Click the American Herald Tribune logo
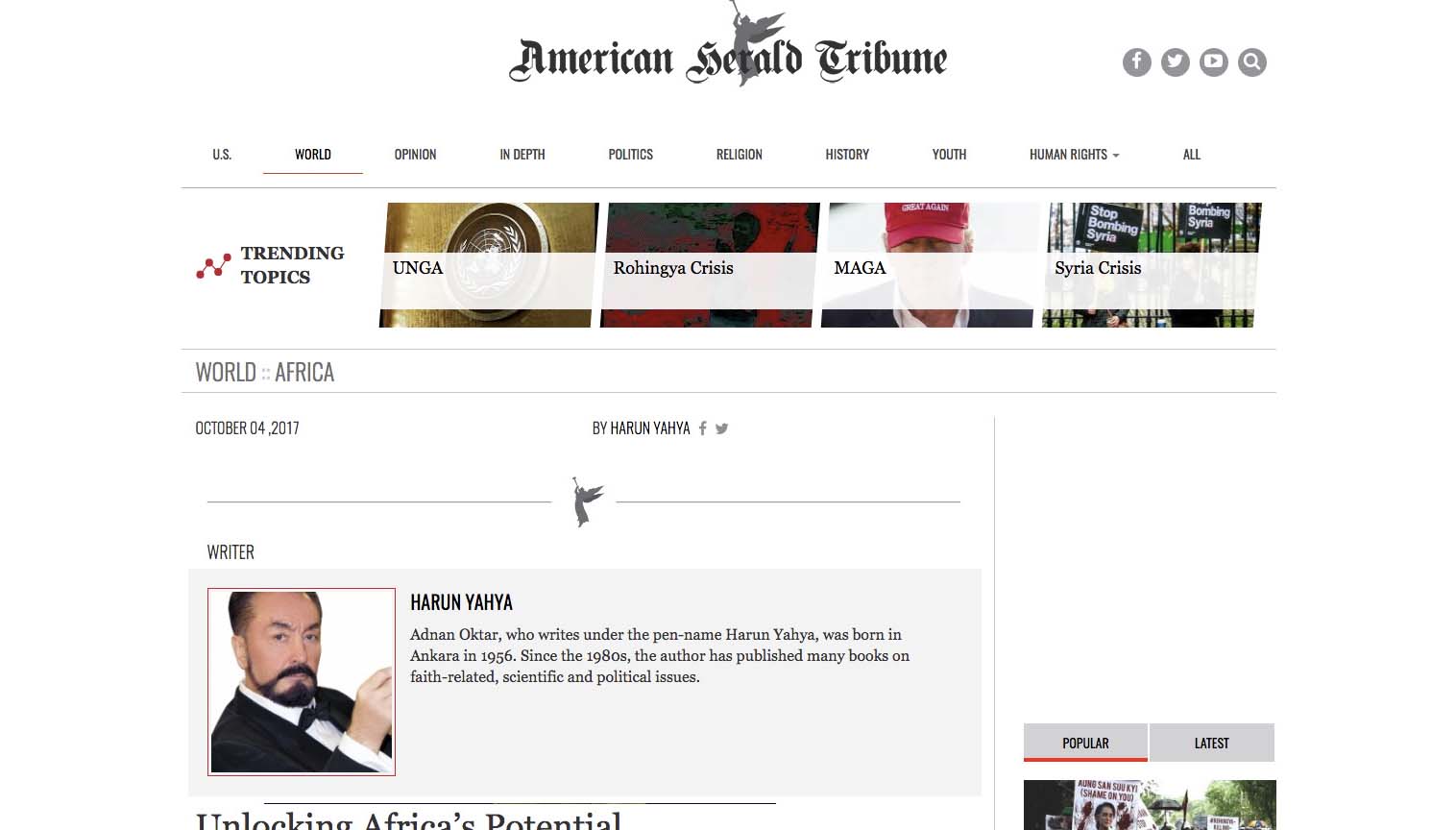1456x830 pixels. click(728, 58)
